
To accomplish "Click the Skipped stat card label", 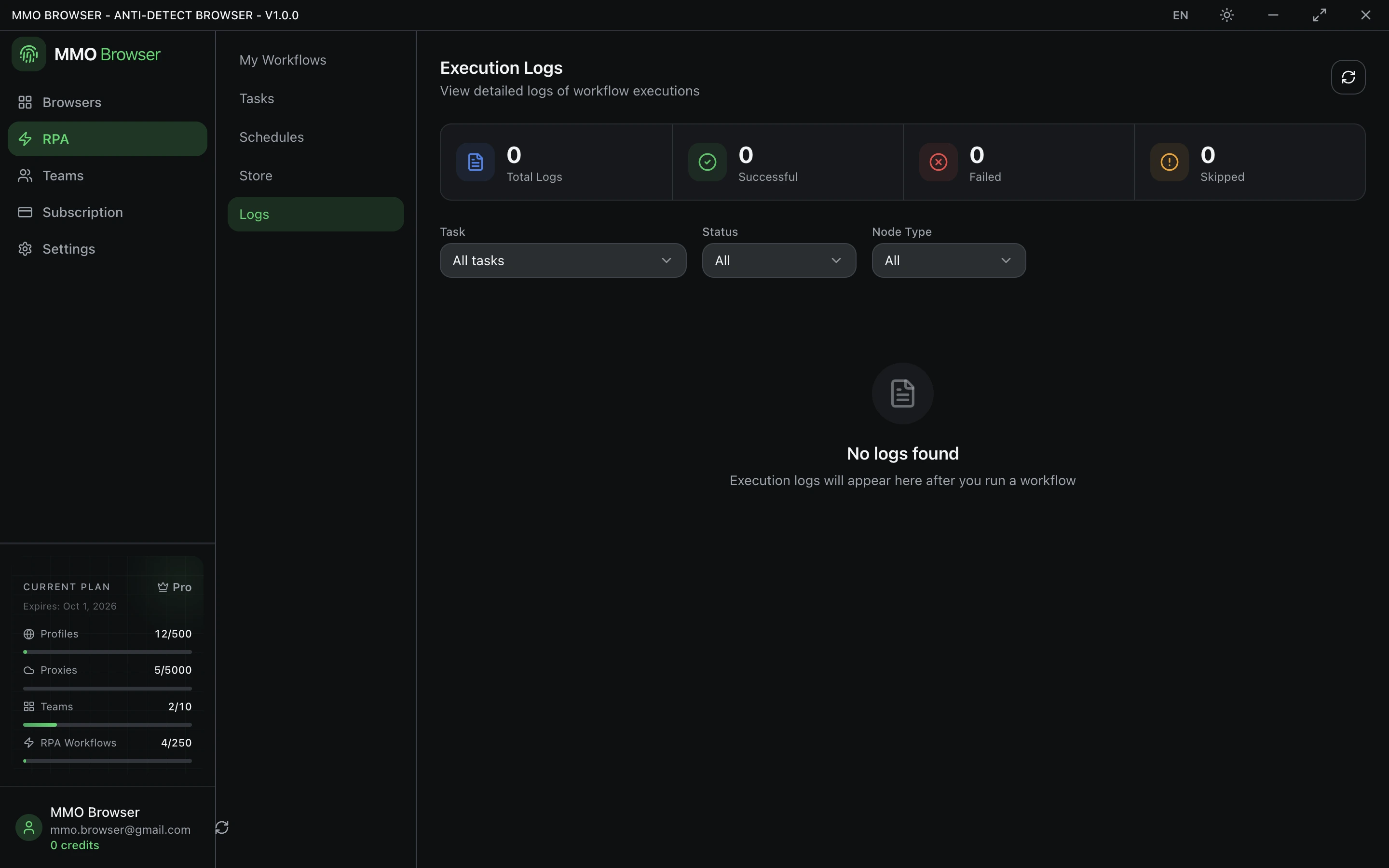I will tap(1222, 177).
